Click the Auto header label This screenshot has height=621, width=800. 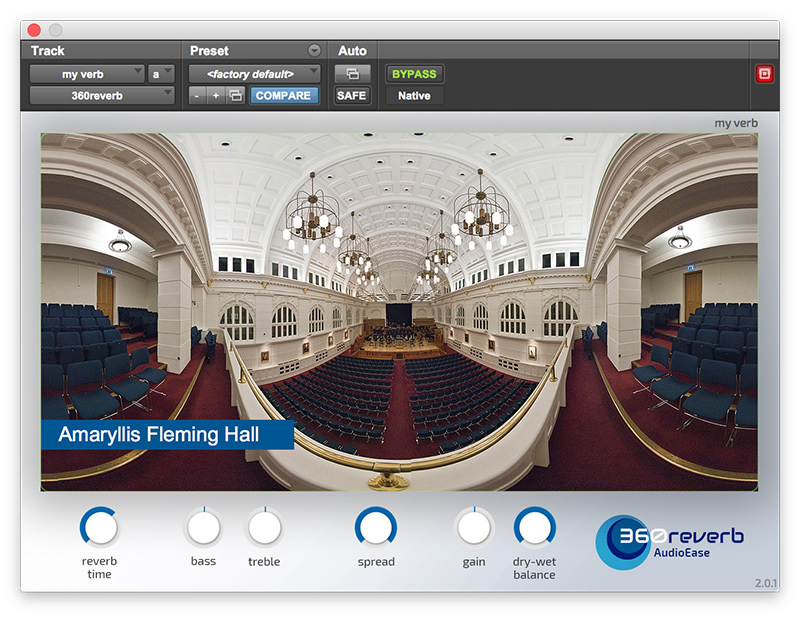[x=352, y=51]
